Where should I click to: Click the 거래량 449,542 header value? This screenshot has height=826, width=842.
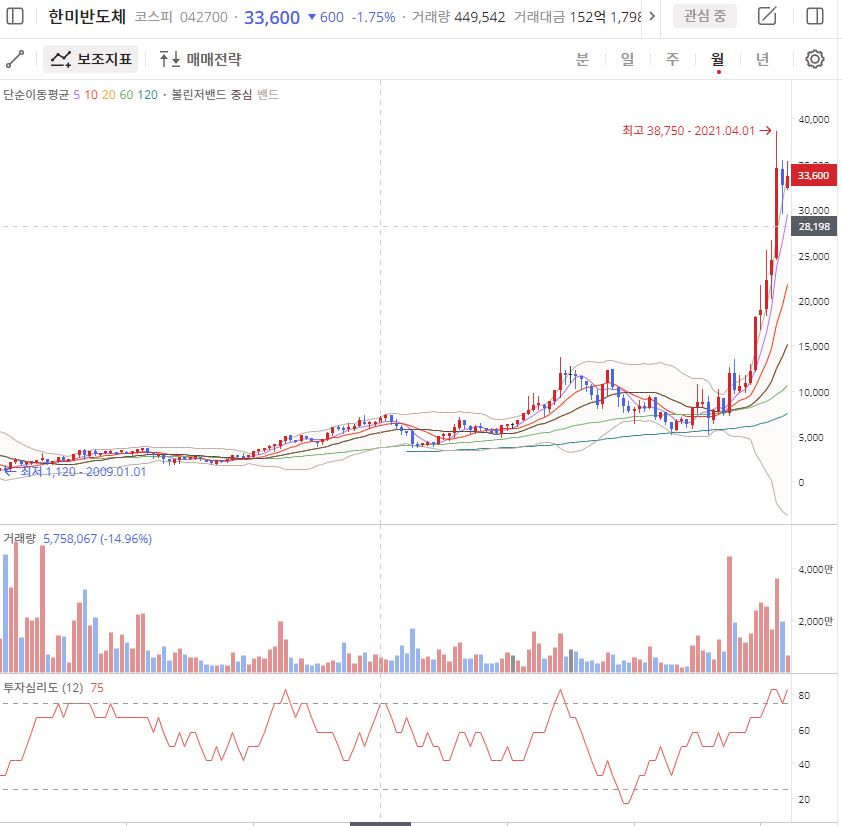point(458,17)
